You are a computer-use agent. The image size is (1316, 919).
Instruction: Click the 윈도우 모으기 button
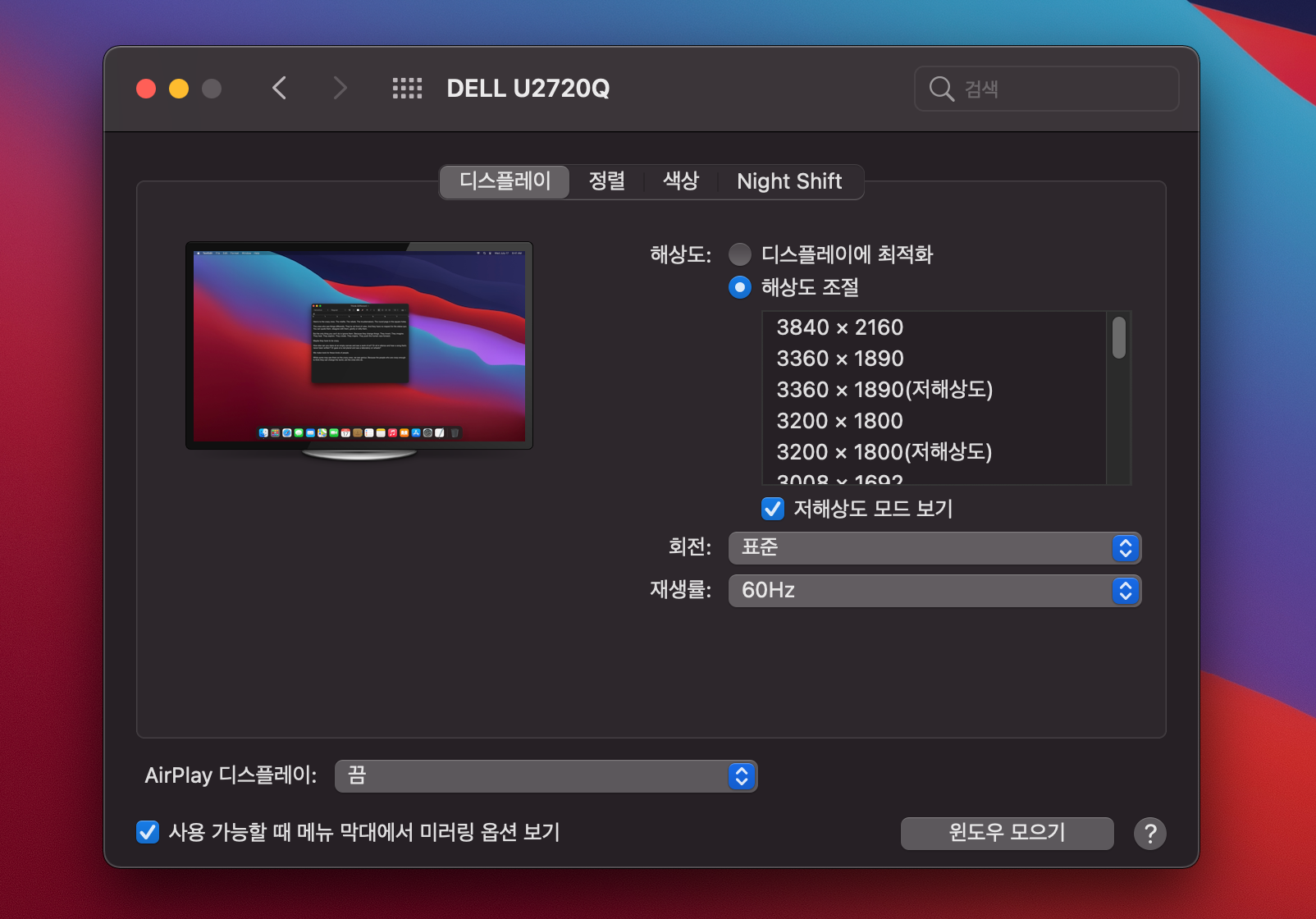(x=1008, y=833)
